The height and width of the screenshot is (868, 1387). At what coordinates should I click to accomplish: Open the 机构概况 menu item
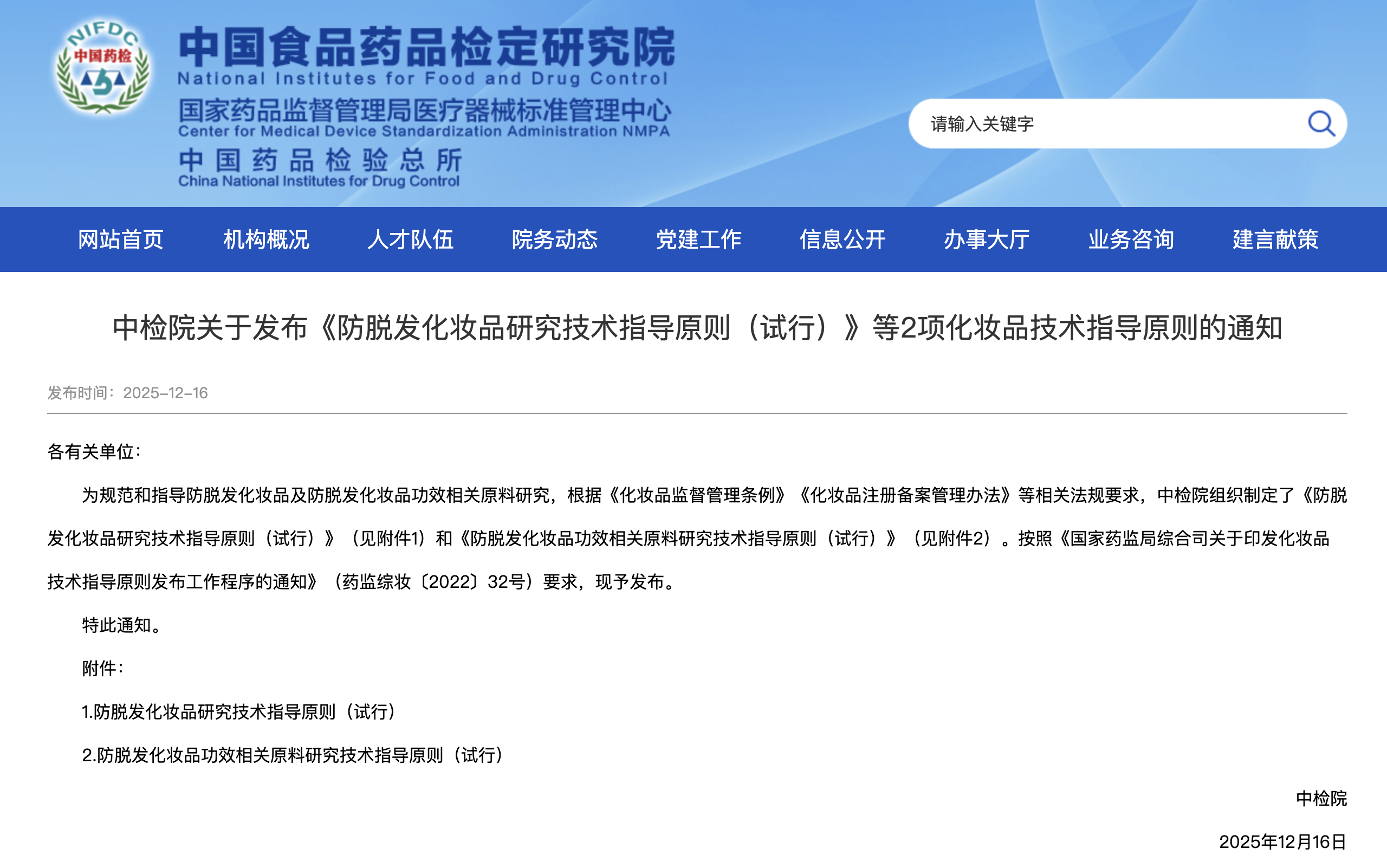pyautogui.click(x=266, y=239)
